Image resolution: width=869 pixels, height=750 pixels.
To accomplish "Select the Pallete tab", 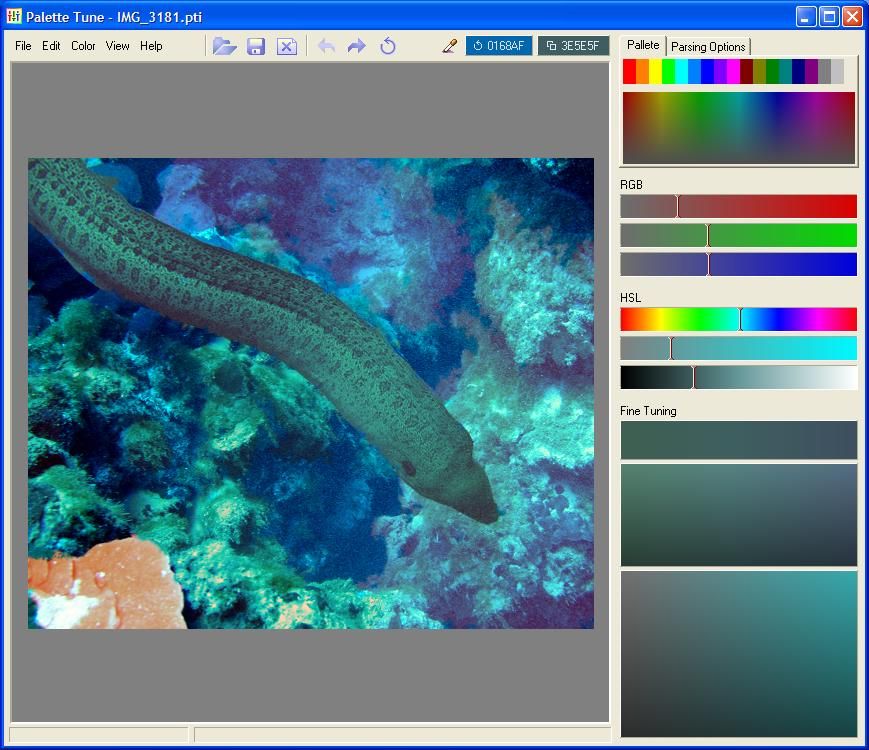I will tap(643, 45).
